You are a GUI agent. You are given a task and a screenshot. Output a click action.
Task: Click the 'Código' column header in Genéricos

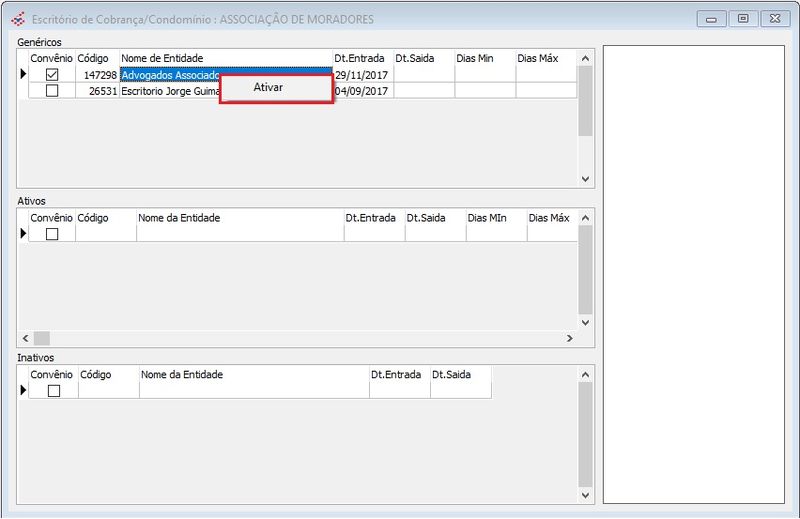tap(97, 58)
